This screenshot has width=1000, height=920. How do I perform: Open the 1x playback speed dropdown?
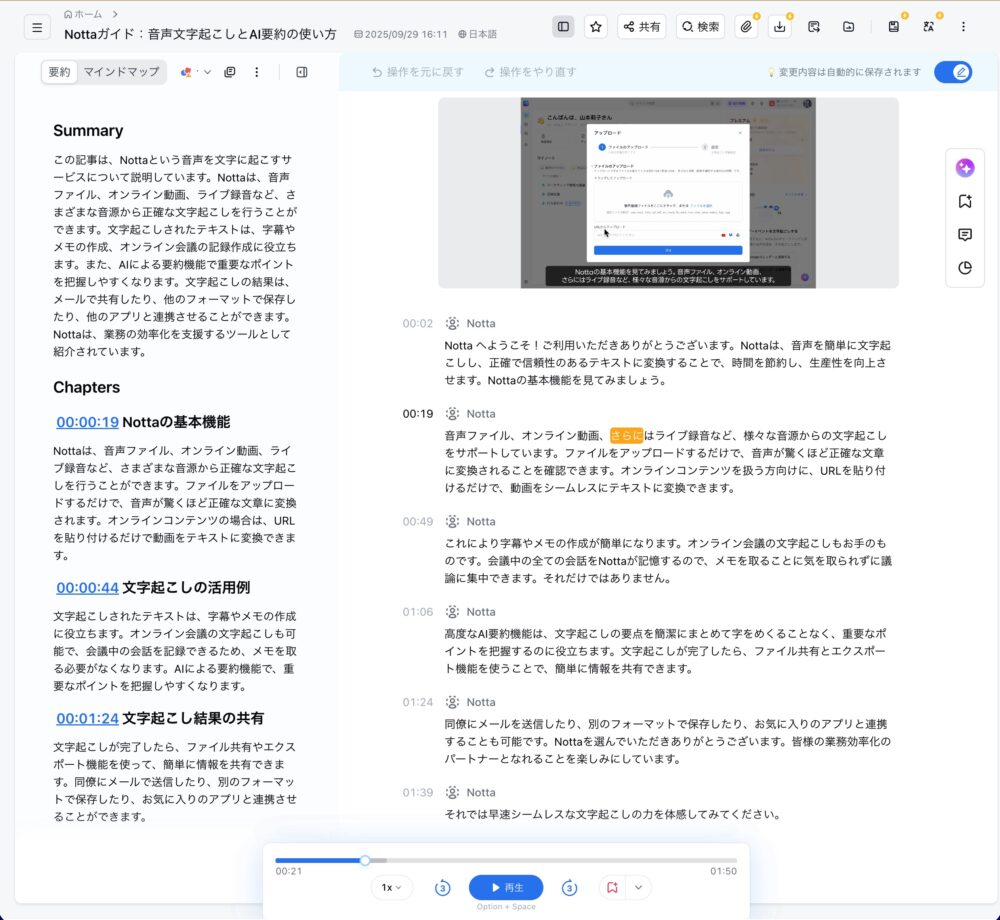tap(391, 888)
